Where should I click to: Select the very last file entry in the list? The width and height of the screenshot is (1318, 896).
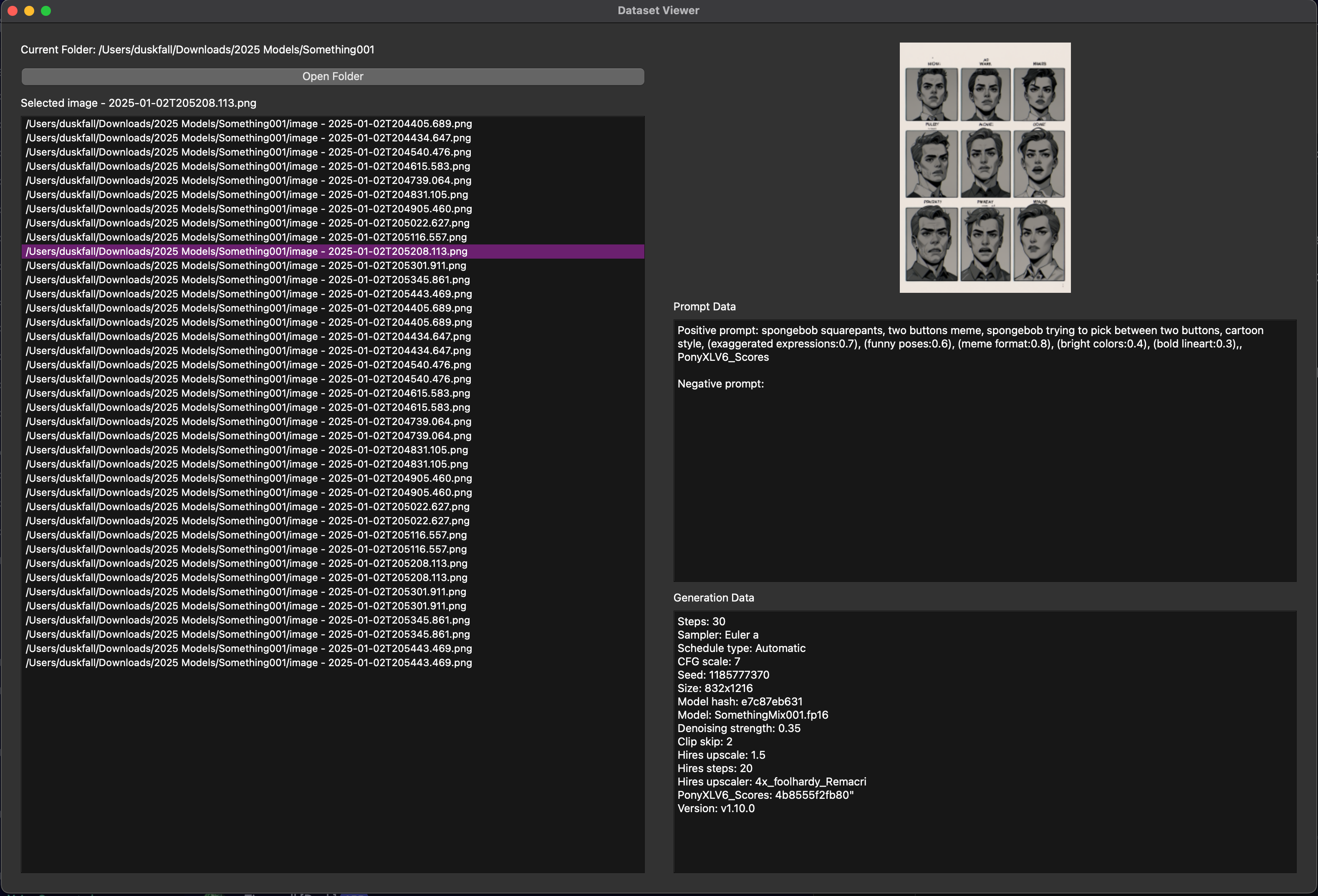point(248,662)
